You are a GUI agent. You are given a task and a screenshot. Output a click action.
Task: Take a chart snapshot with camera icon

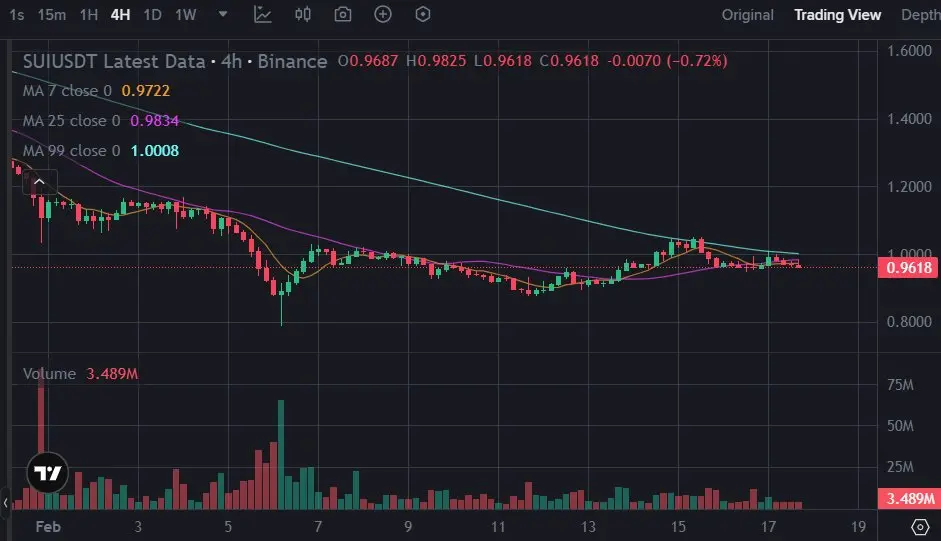[x=343, y=14]
